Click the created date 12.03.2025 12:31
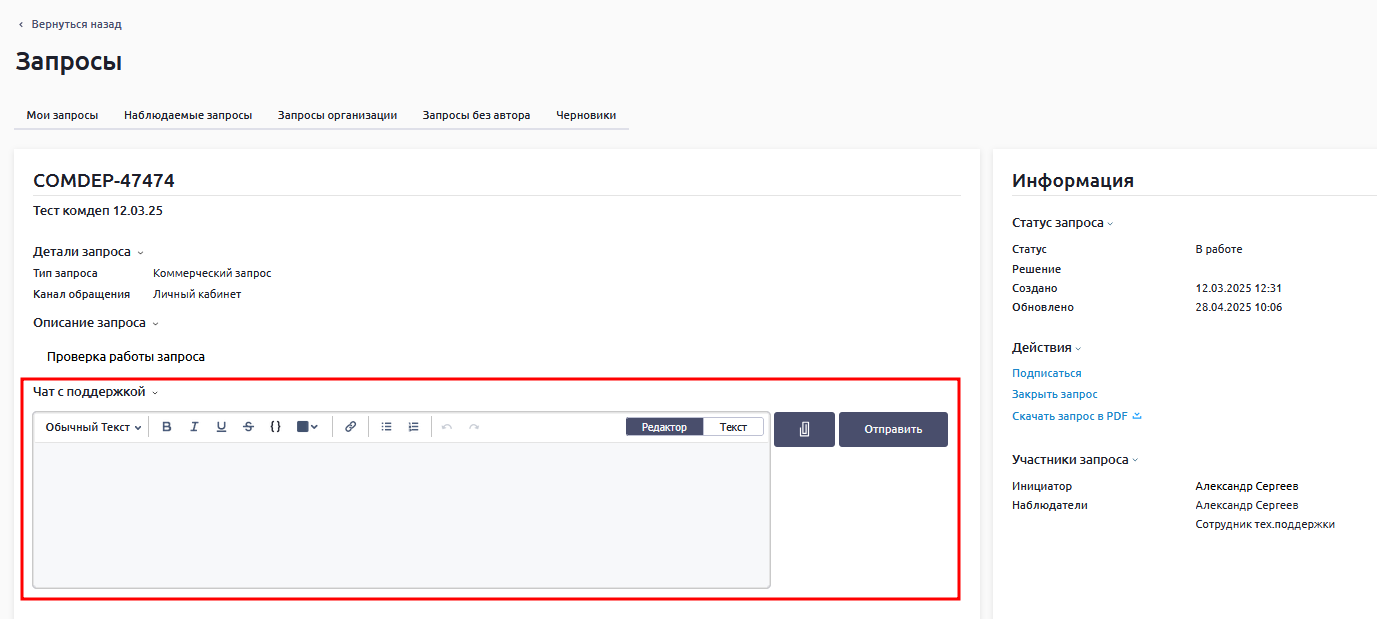 [1238, 288]
